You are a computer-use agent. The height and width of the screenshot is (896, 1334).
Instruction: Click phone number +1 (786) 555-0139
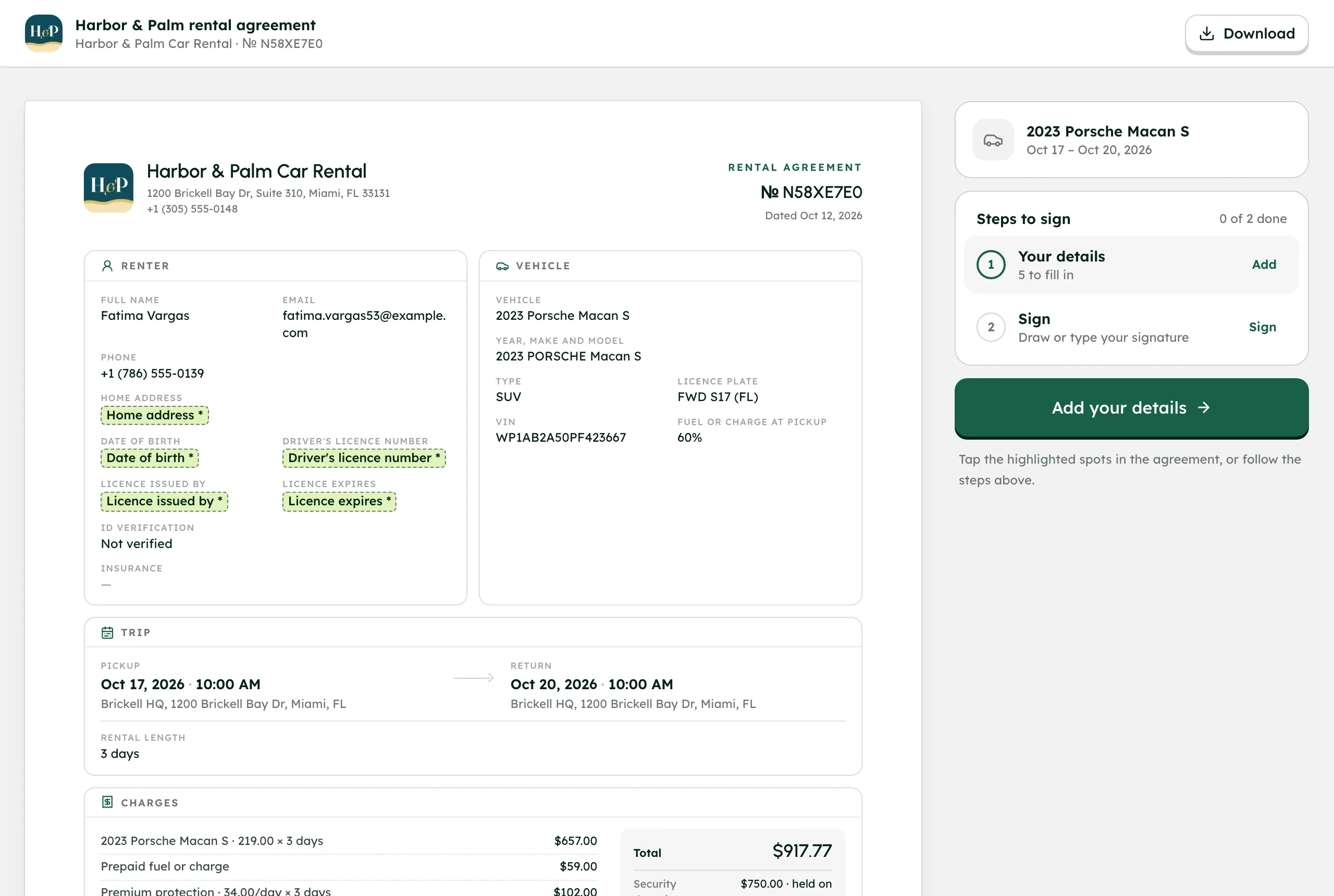tap(152, 374)
